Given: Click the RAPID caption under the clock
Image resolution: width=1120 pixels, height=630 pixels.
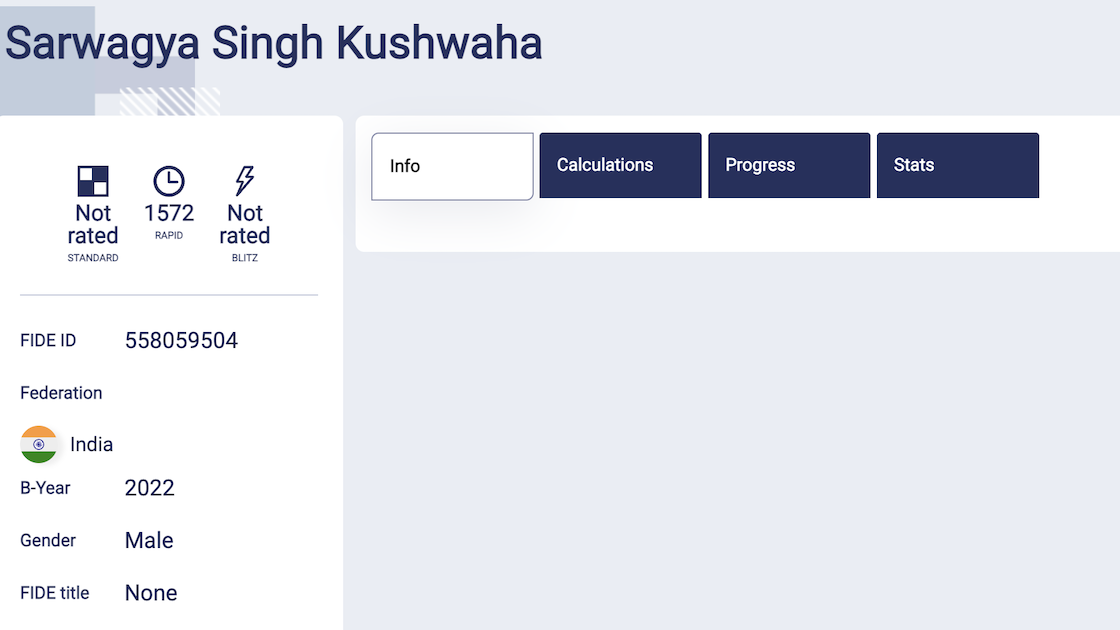Looking at the screenshot, I should (x=168, y=236).
